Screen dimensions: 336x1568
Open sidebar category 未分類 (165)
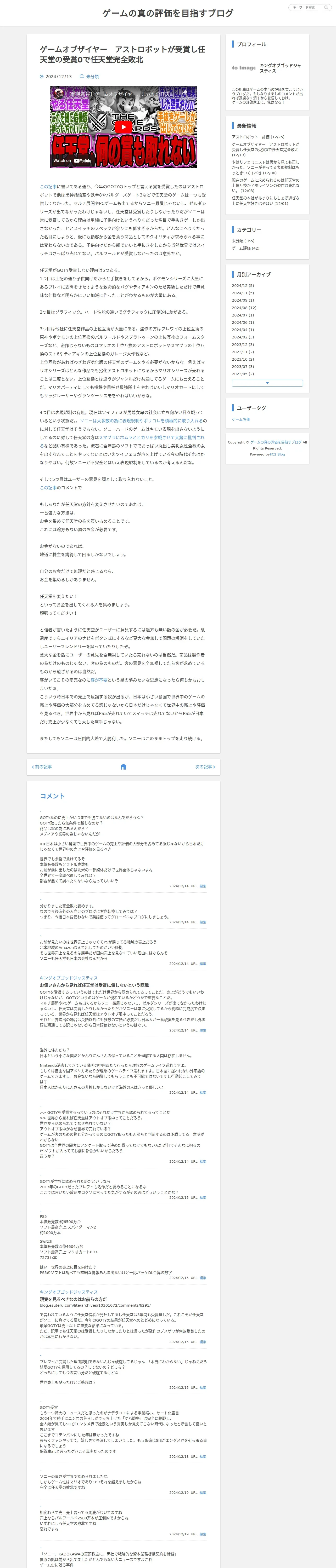(243, 241)
